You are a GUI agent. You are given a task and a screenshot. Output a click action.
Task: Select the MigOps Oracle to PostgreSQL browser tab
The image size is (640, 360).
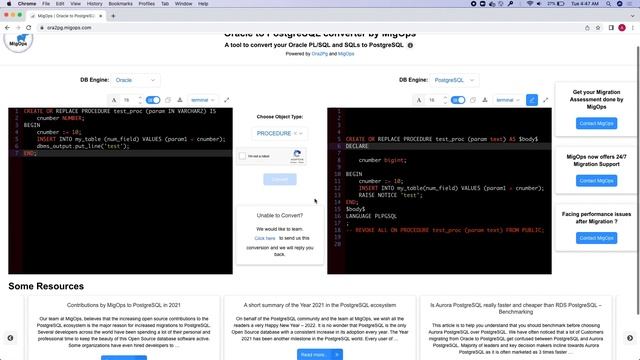pyautogui.click(x=66, y=16)
